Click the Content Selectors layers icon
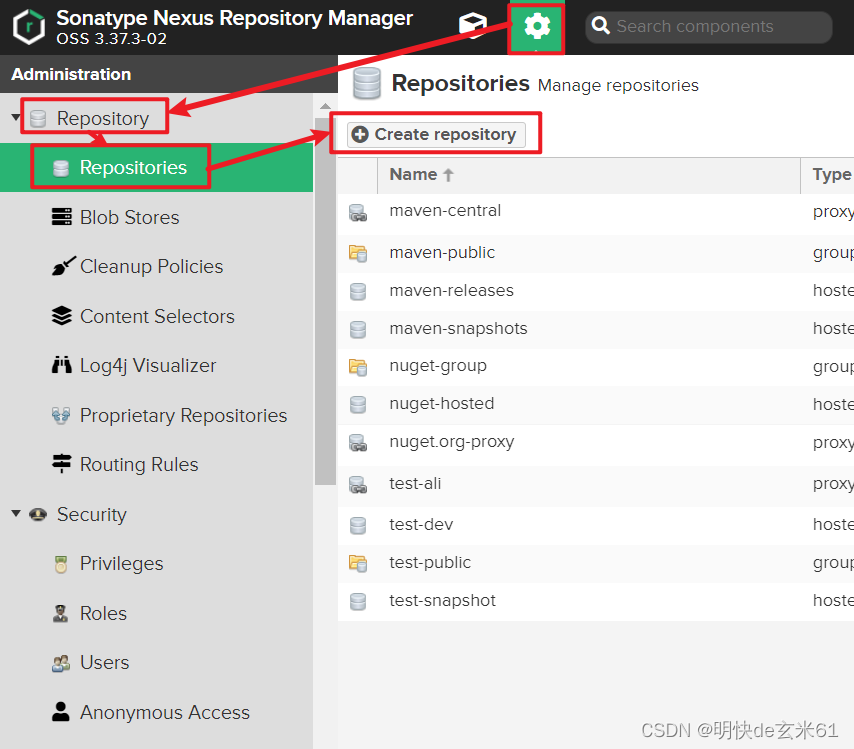854x749 pixels. tap(62, 315)
